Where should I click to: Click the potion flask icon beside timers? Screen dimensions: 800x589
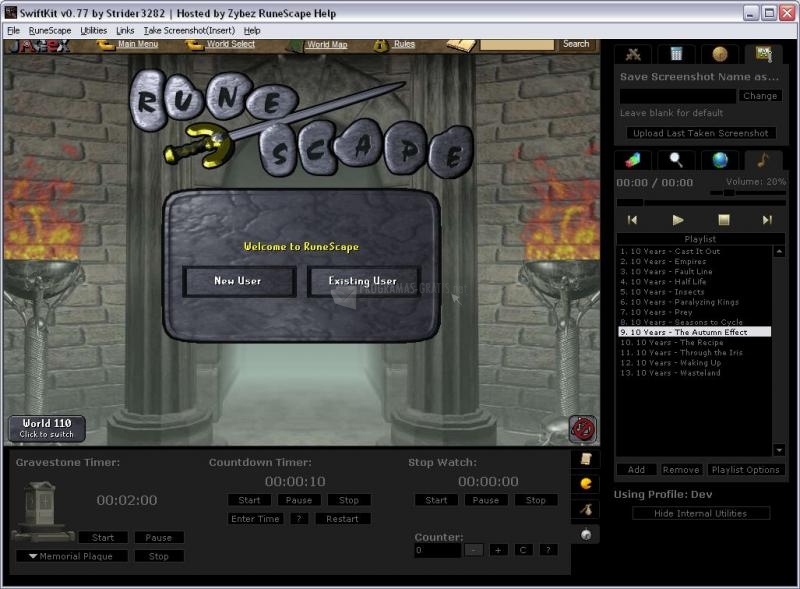[586, 509]
